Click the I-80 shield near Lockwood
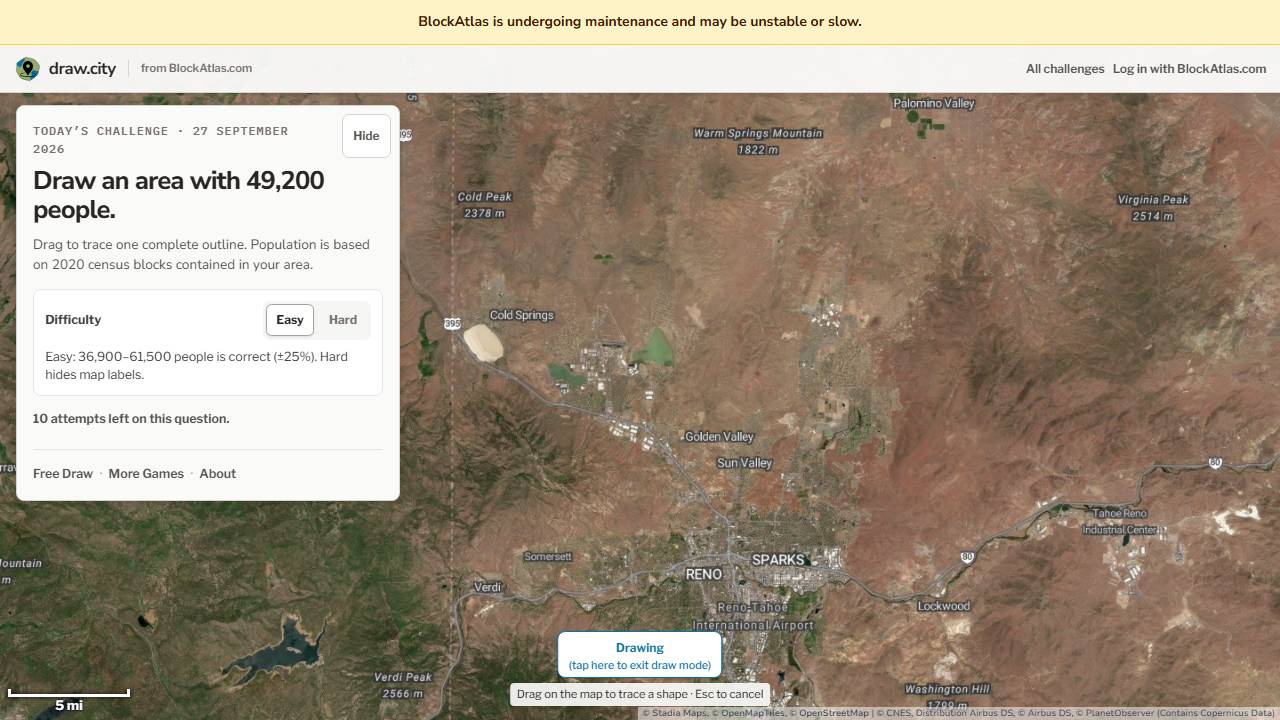 967,556
